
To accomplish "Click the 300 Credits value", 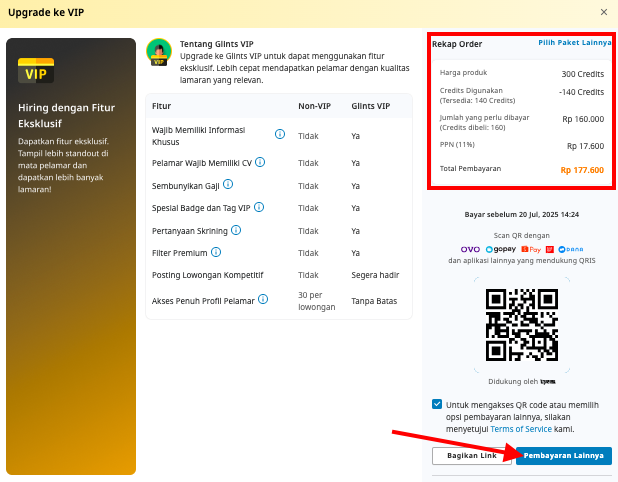I will [583, 74].
